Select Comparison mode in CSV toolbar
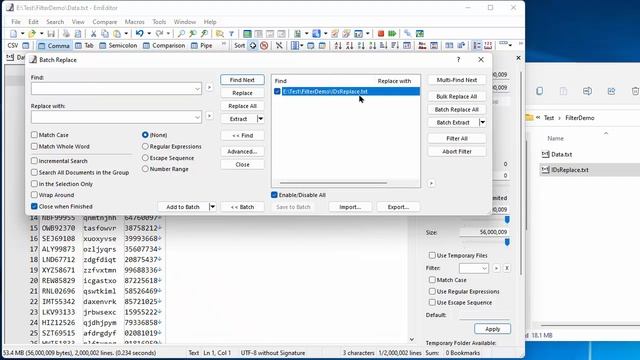The image size is (640, 360). (x=164, y=46)
